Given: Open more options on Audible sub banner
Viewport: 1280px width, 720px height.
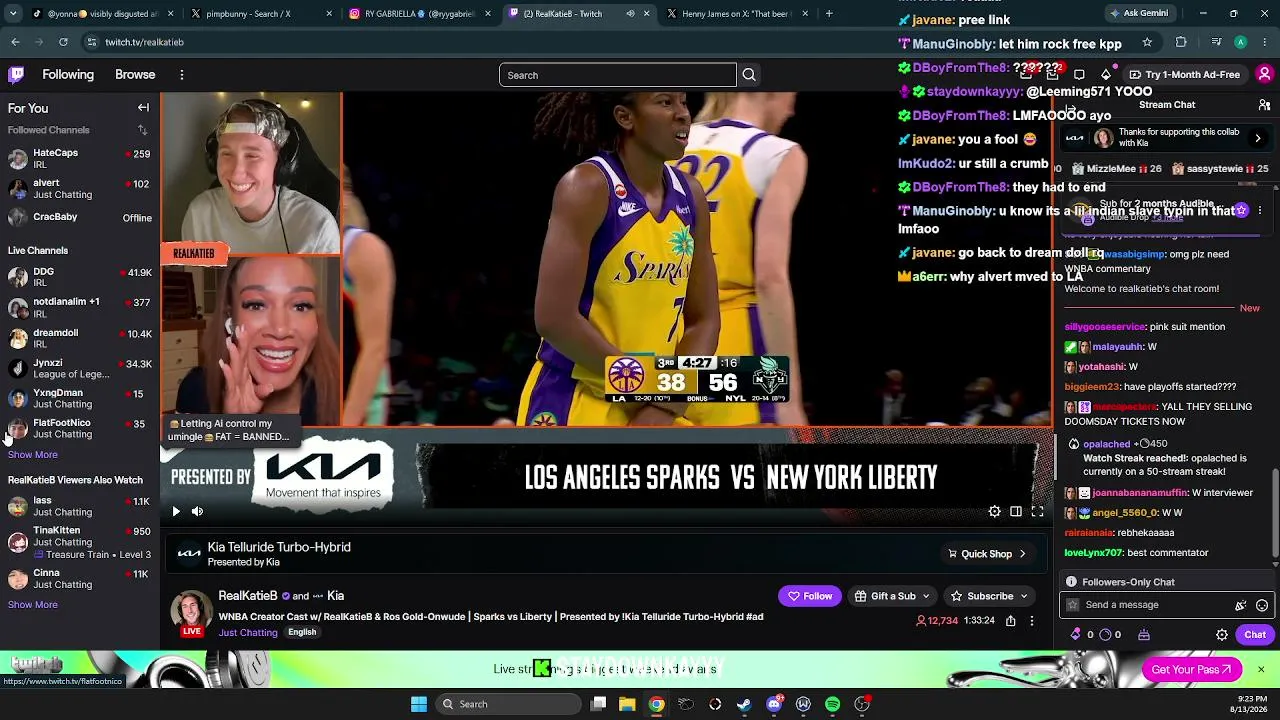Looking at the screenshot, I should click(x=1260, y=210).
